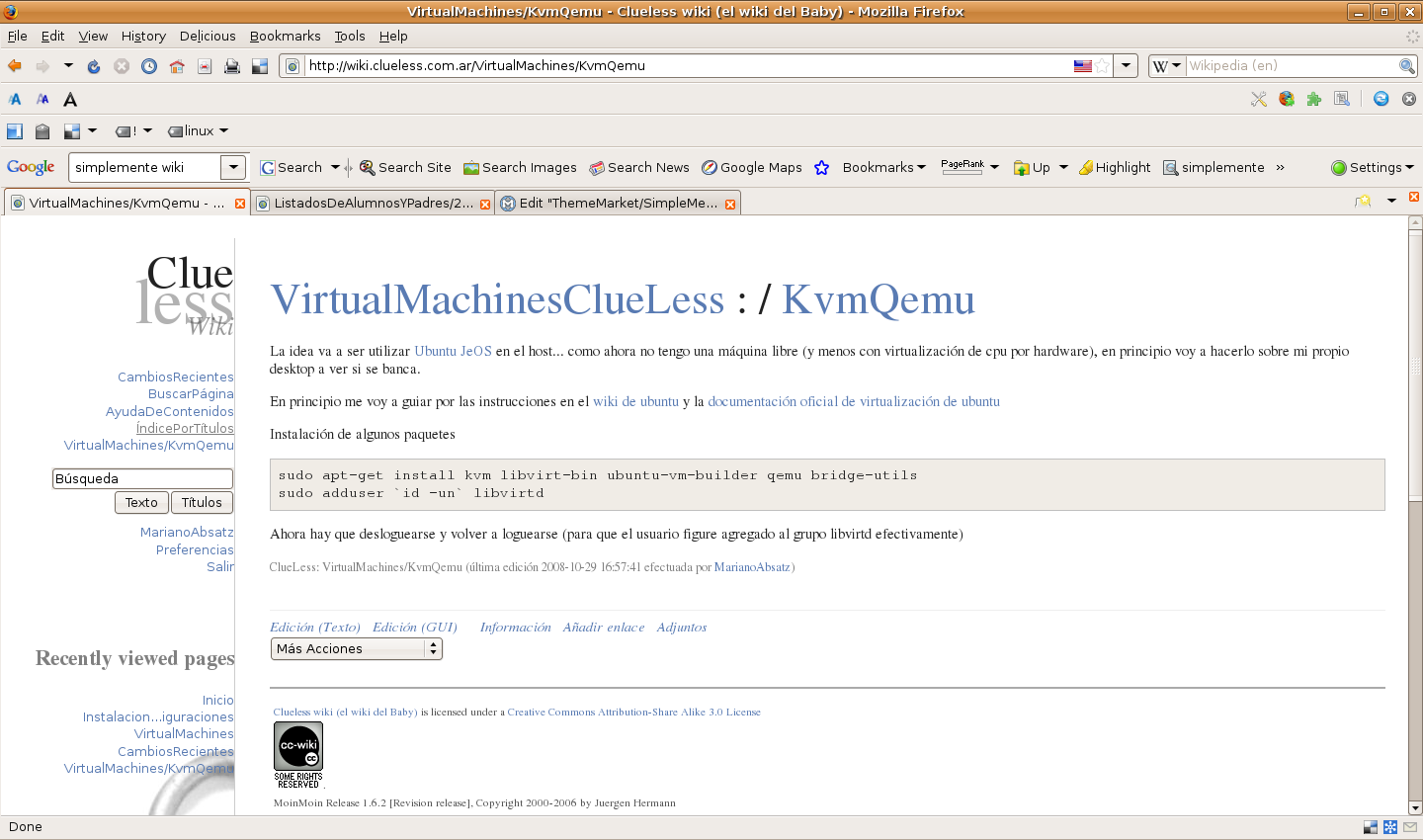Click the Titulos search button
The image size is (1423, 840).
(x=202, y=503)
